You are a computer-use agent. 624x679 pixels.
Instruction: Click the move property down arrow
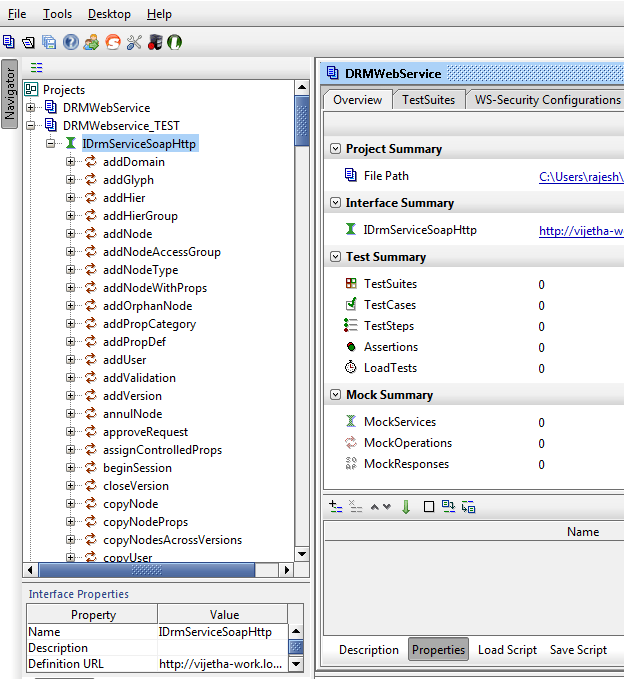click(387, 507)
